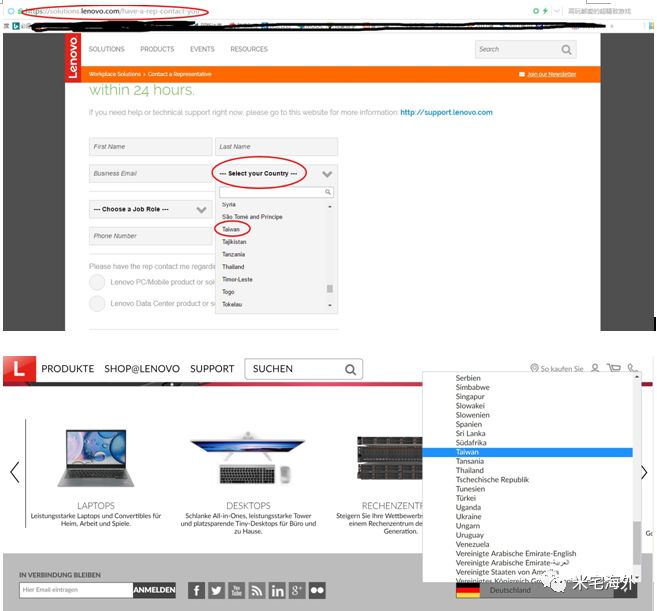Open the DESKTOPS product thumbnail

[248, 458]
